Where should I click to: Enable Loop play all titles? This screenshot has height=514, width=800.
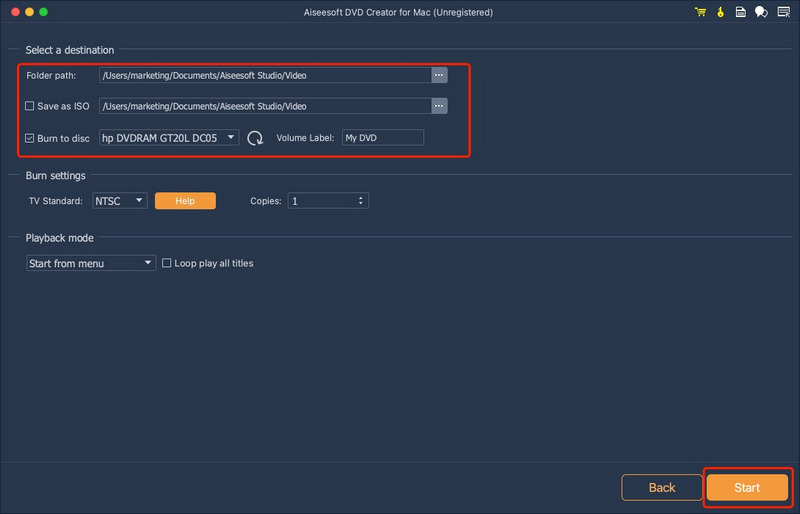tap(167, 263)
